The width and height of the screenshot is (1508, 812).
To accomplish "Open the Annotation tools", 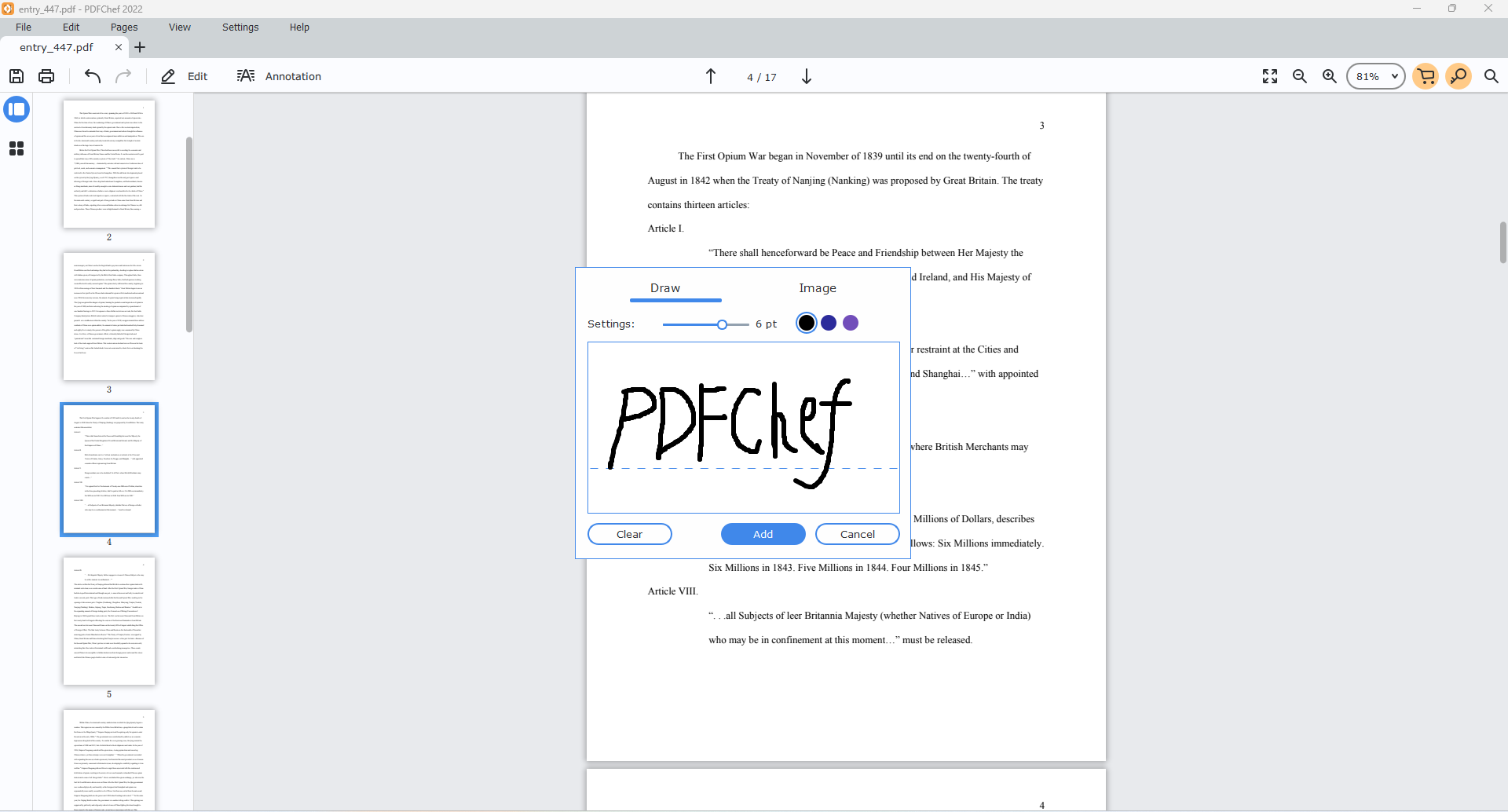I will (x=280, y=76).
